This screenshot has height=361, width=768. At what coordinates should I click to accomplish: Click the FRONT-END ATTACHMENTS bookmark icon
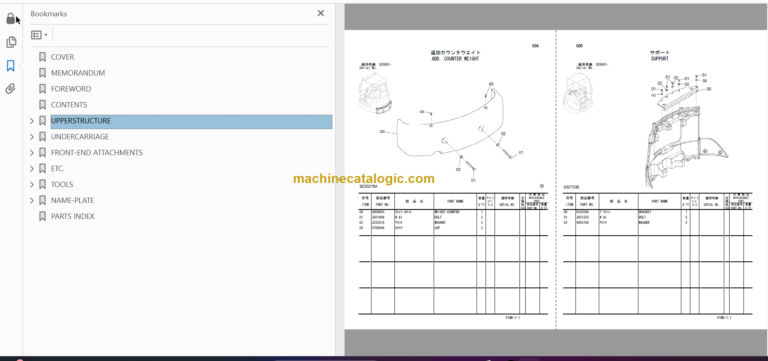[x=43, y=153]
